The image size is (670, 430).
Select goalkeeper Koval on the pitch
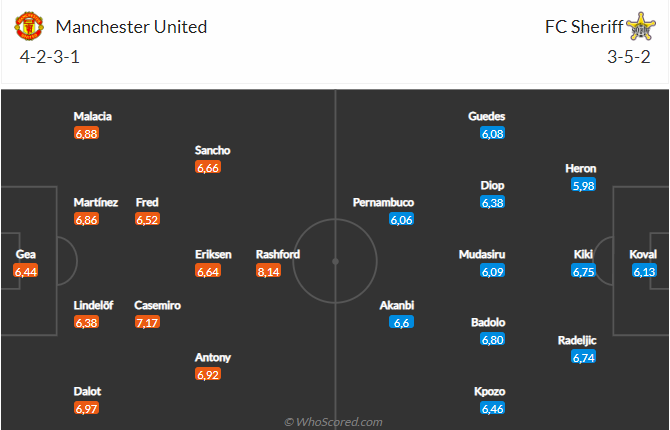[644, 254]
